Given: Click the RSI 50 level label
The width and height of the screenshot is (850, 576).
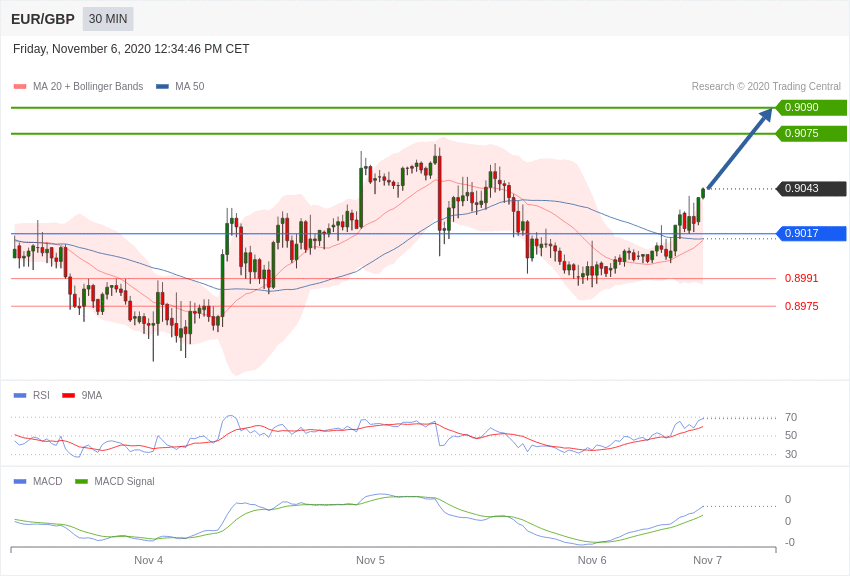Looking at the screenshot, I should coord(791,435).
